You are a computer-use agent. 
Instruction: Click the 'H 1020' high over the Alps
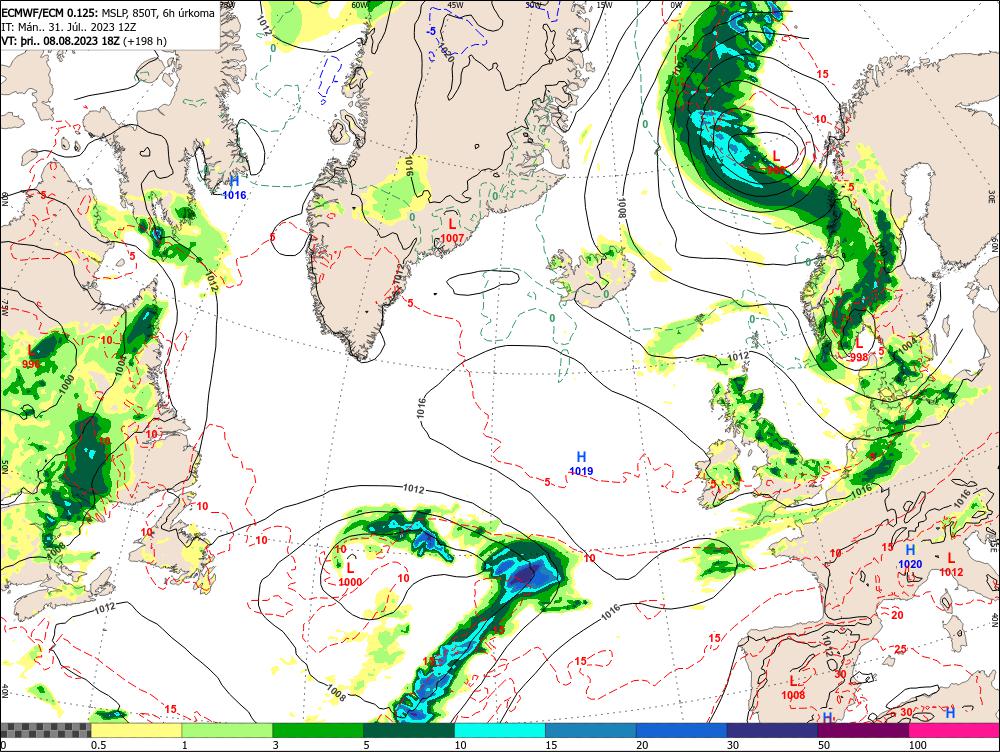coord(910,557)
